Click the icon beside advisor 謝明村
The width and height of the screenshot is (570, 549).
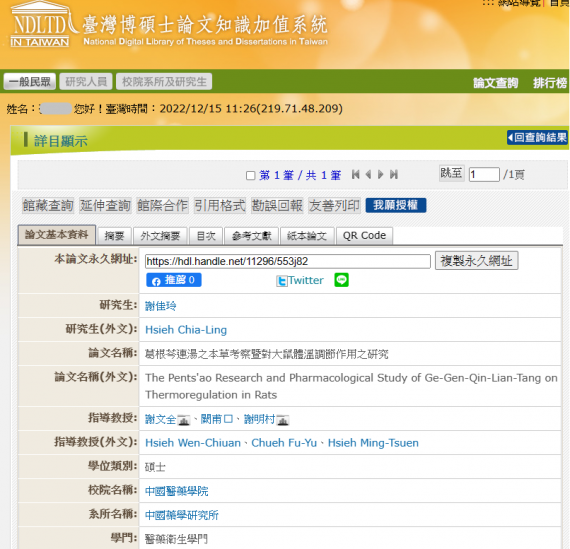283,420
